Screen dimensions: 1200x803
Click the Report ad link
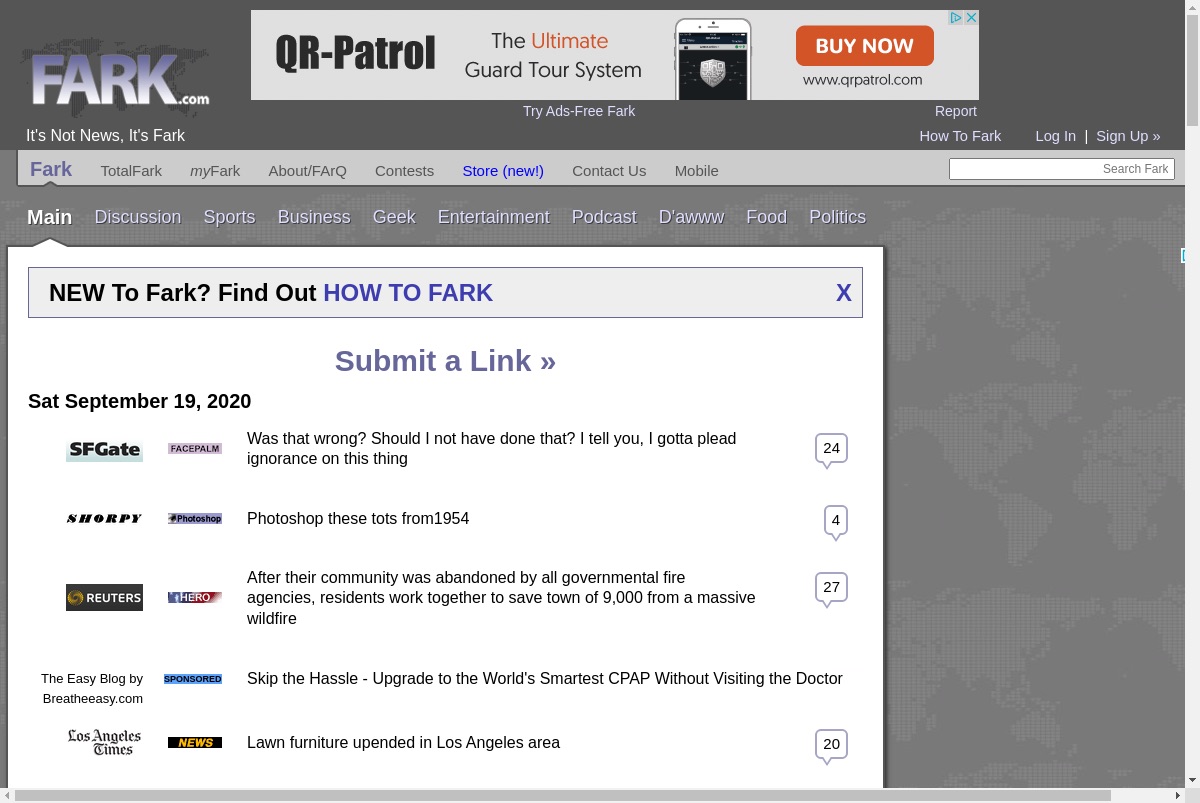coord(956,111)
